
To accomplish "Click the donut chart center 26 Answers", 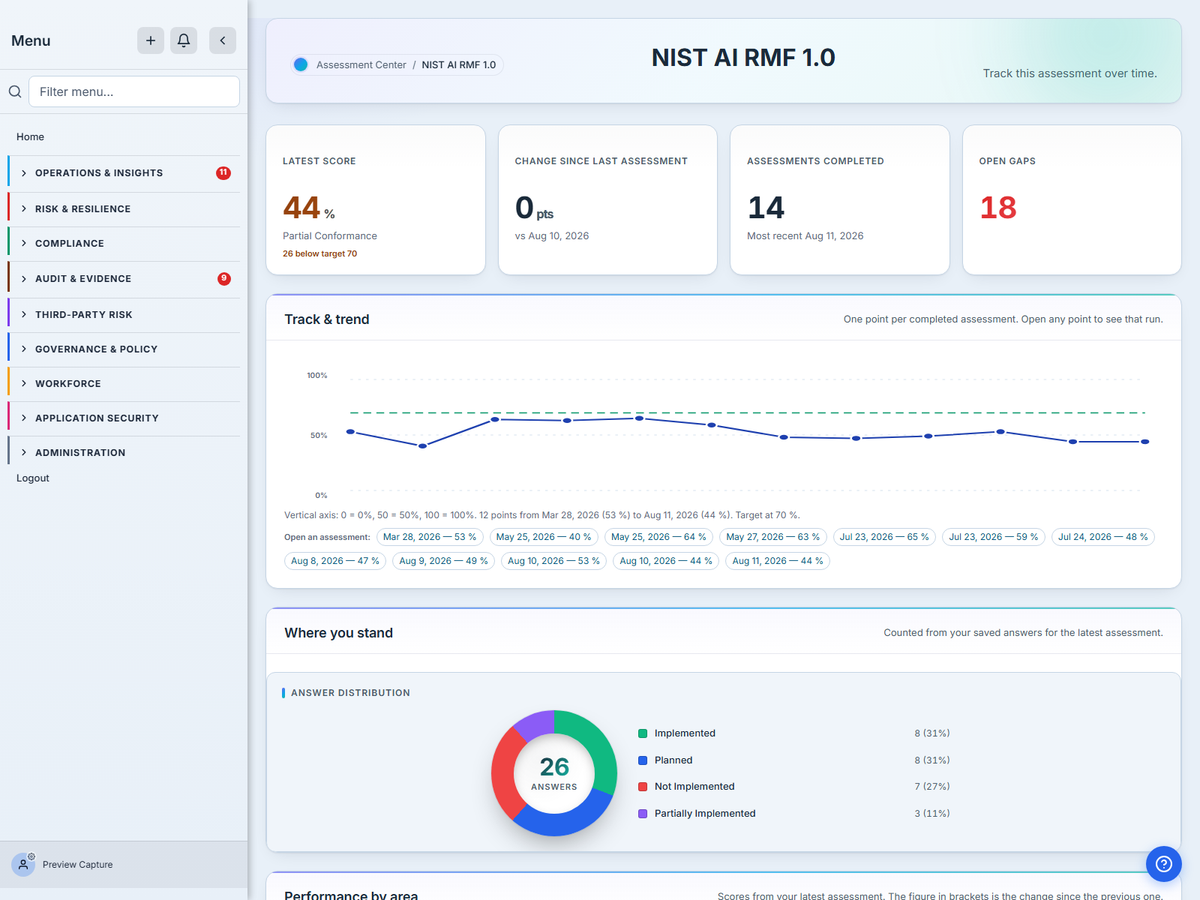I will coord(554,773).
